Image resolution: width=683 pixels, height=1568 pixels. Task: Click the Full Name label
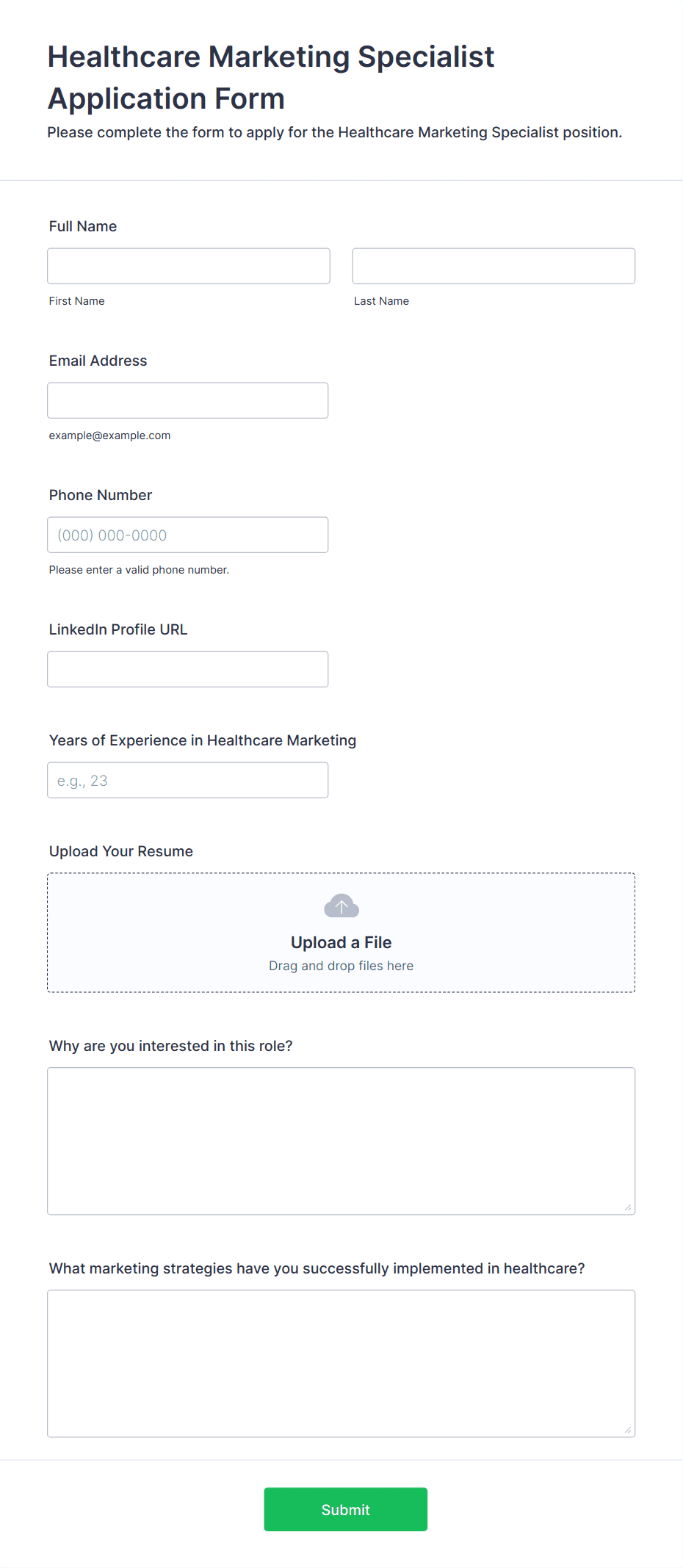coord(83,226)
